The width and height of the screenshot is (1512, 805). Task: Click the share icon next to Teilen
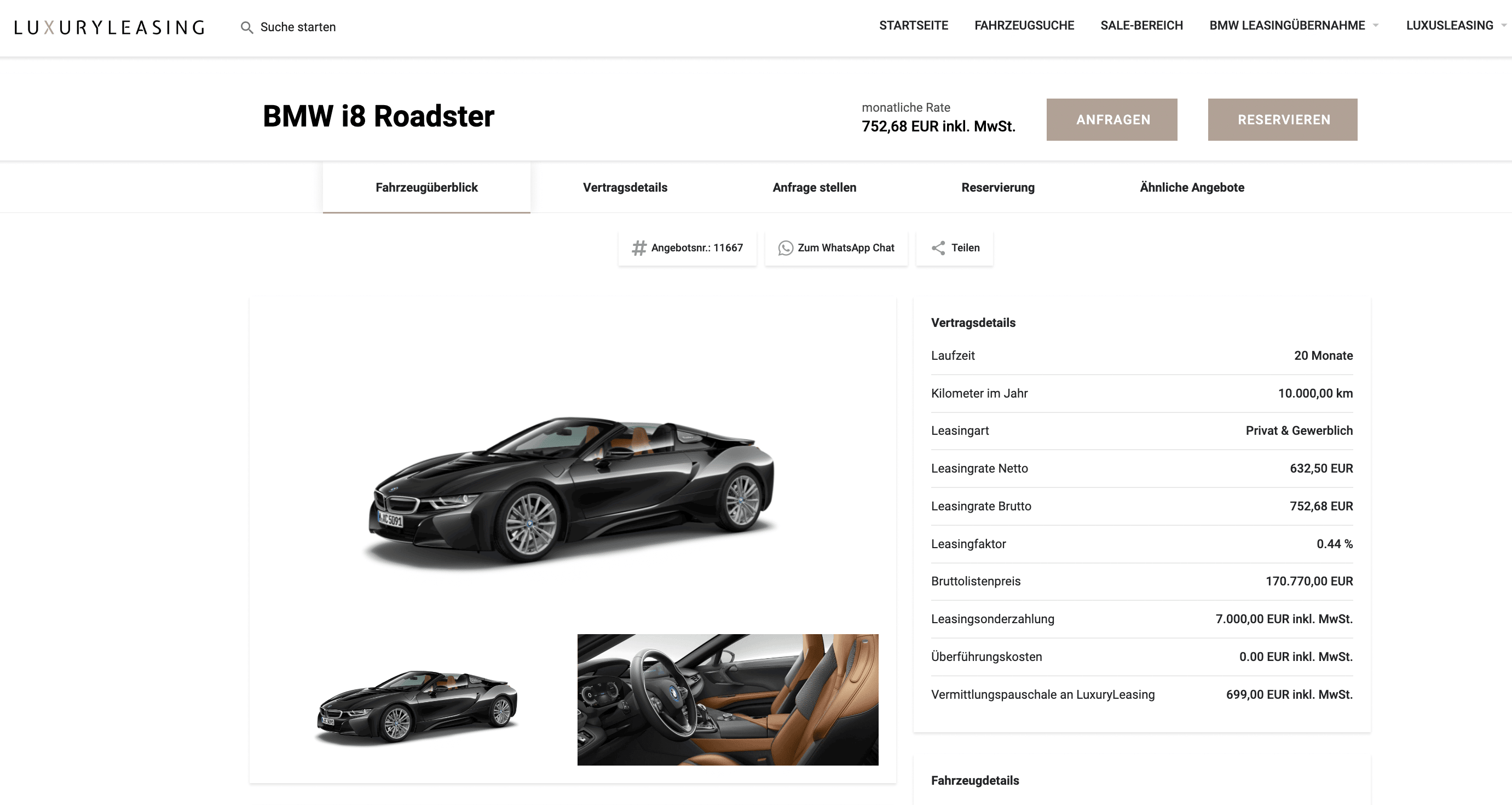[938, 248]
